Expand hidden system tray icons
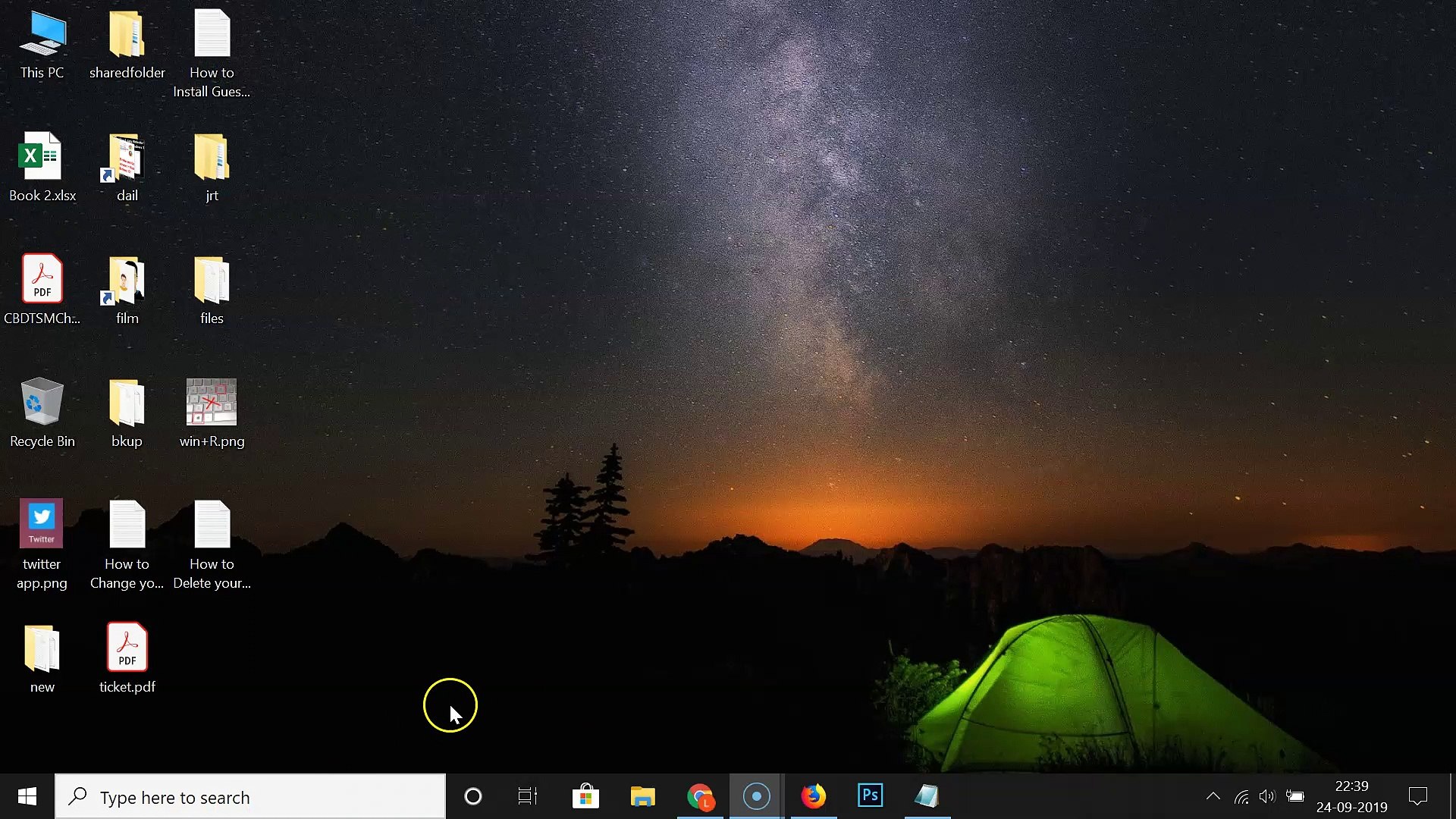The image size is (1456, 819). [1213, 796]
